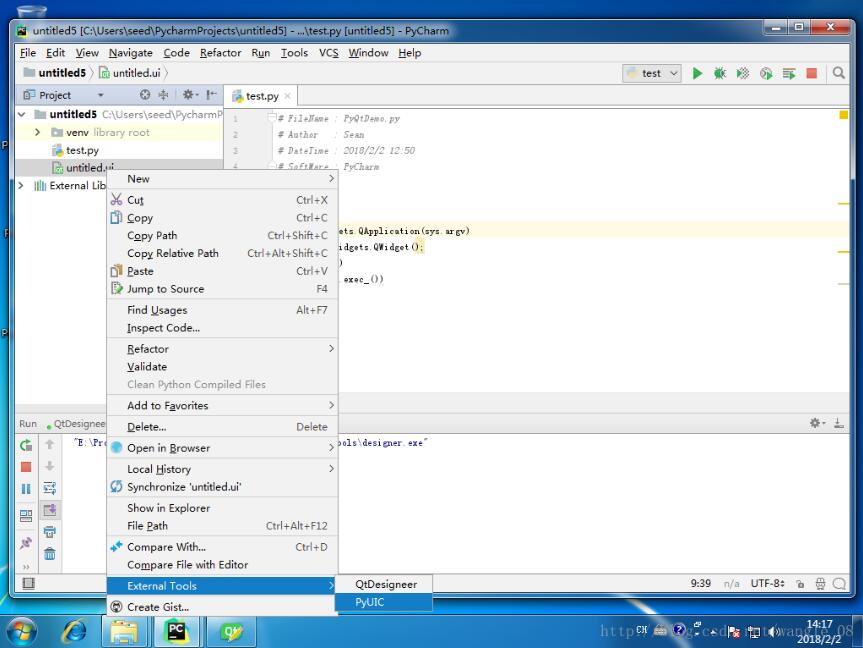Open the Search Everywhere magnifier icon
This screenshot has width=863, height=648.
point(837,72)
